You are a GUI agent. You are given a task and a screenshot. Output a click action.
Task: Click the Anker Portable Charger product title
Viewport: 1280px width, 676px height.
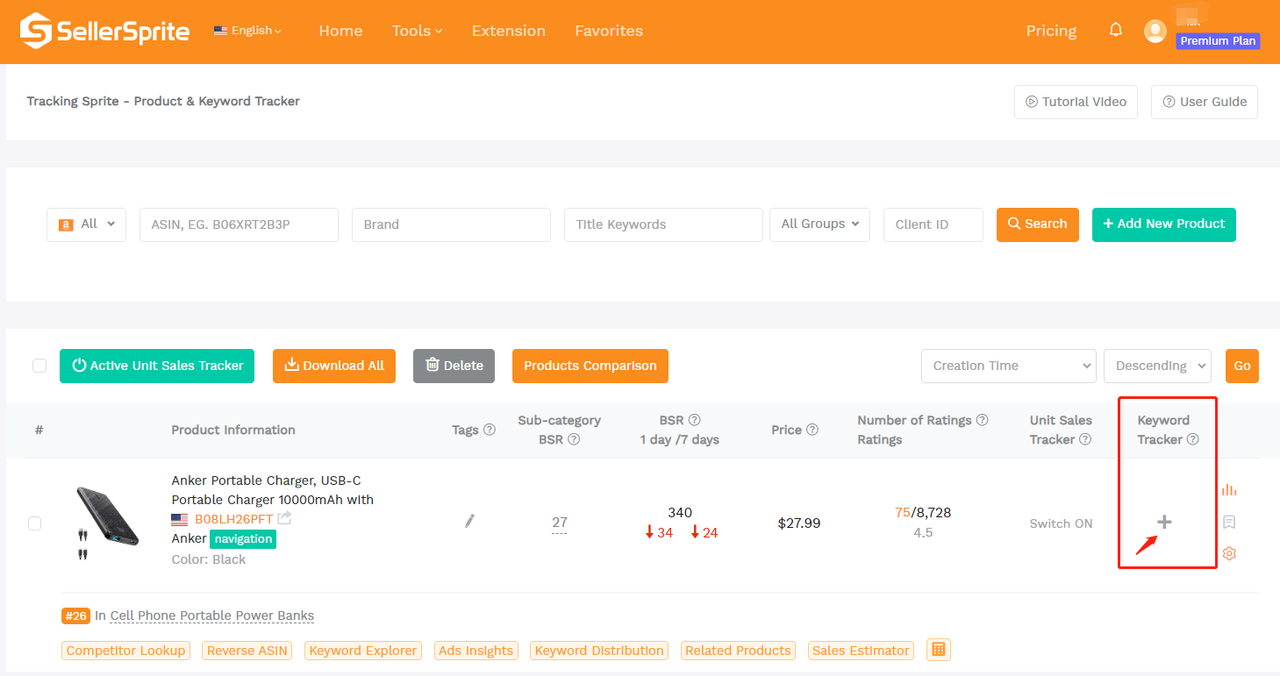(273, 490)
